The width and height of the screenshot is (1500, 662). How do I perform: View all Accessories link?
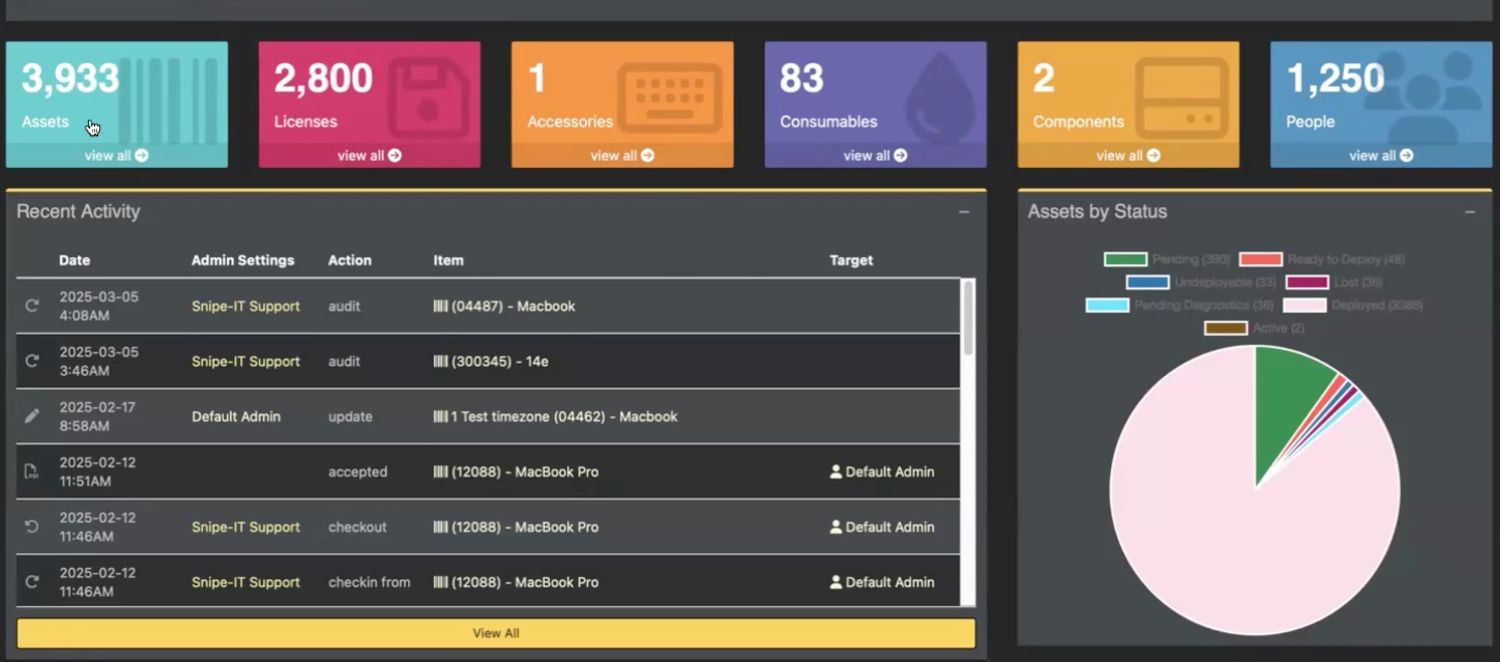[622, 155]
